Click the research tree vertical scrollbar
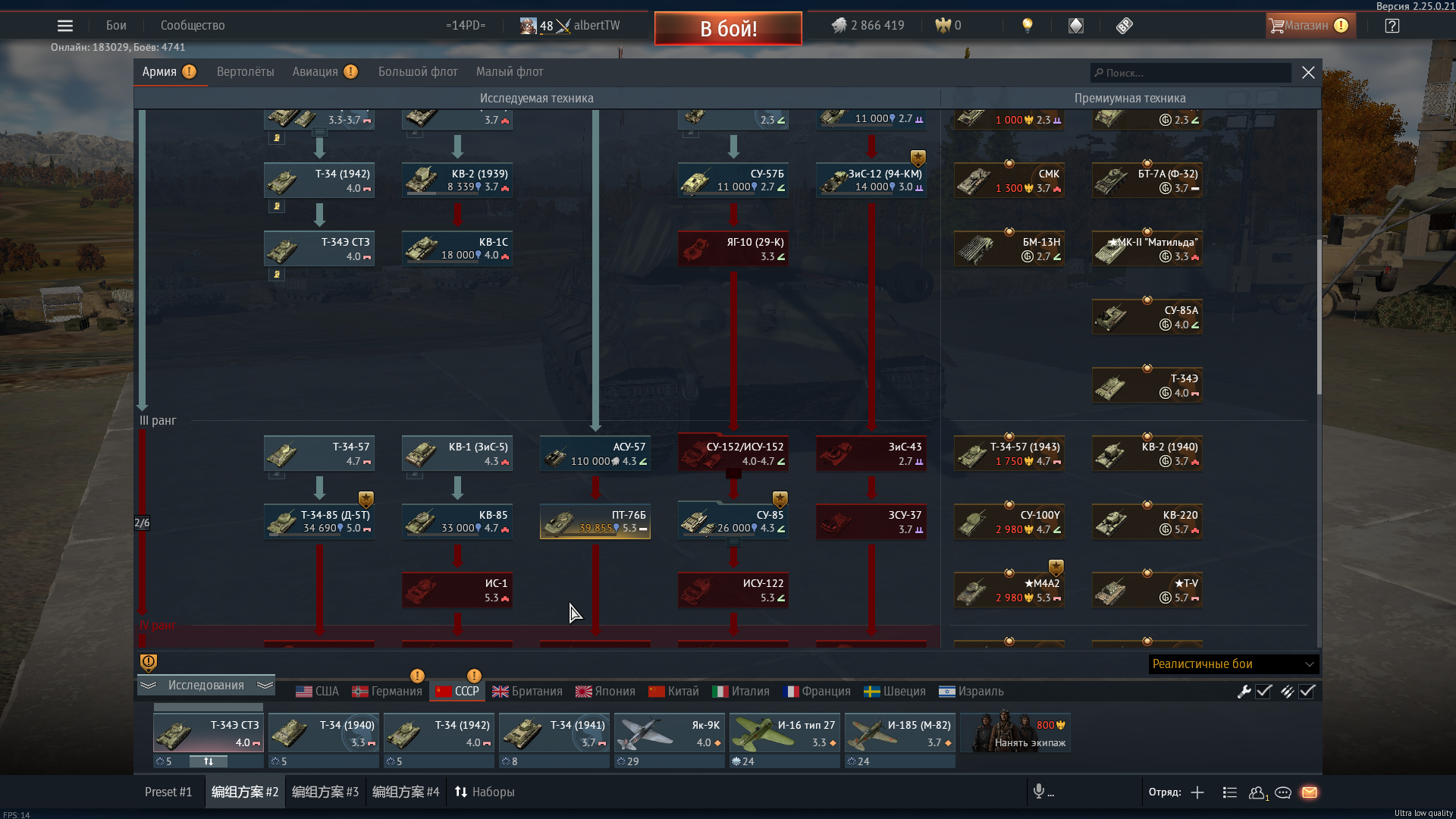1456x819 pixels. [1319, 318]
